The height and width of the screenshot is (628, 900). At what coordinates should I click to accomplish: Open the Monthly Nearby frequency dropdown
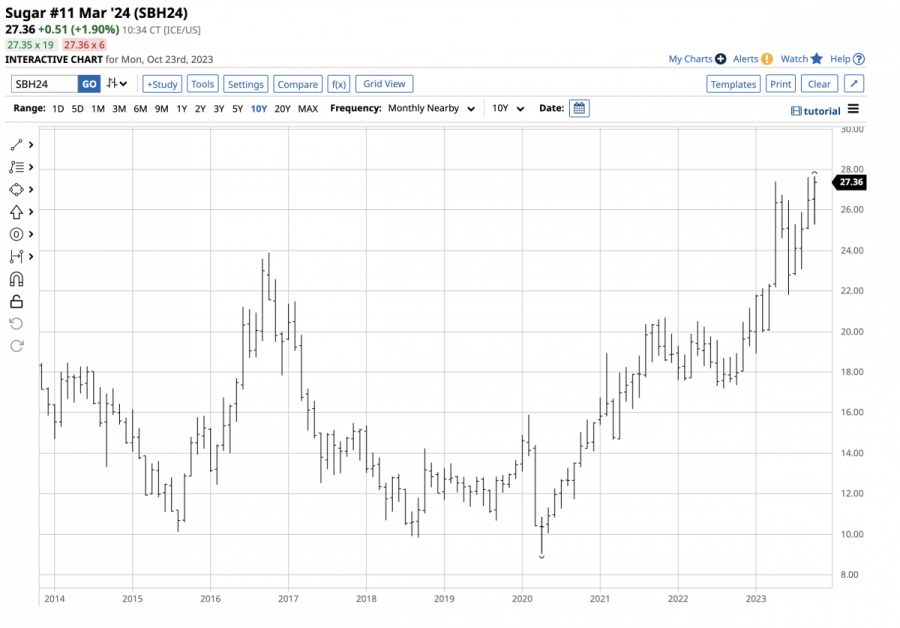tap(431, 108)
